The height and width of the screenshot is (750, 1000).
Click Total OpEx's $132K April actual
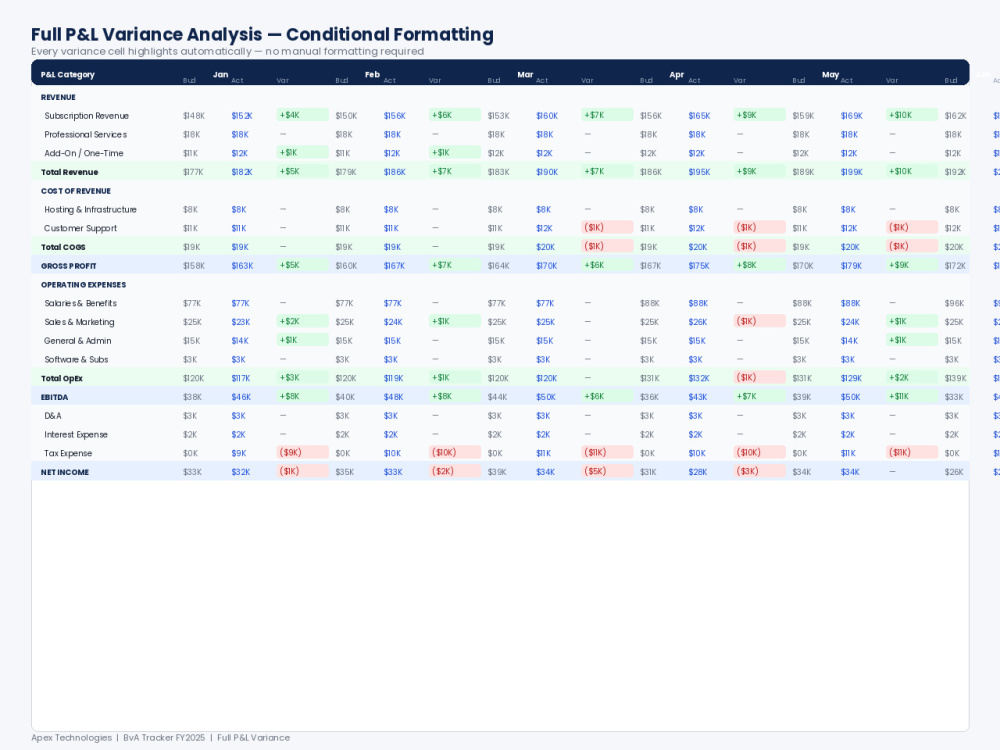tap(699, 379)
